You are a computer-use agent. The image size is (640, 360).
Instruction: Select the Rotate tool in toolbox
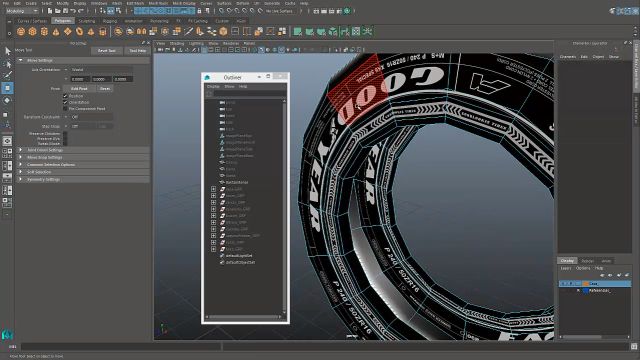[7, 100]
